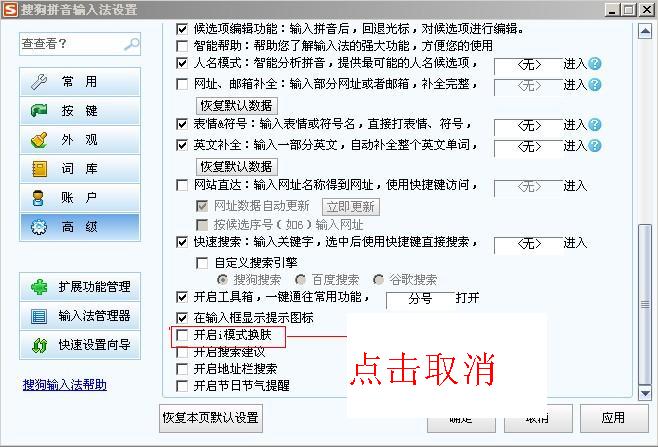Click the paintbrush icon beside 外观
Screen dimensions: 658x447
click(x=39, y=140)
